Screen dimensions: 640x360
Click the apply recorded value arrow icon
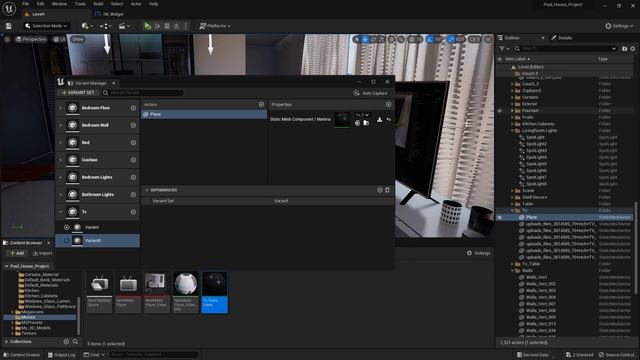click(x=389, y=120)
